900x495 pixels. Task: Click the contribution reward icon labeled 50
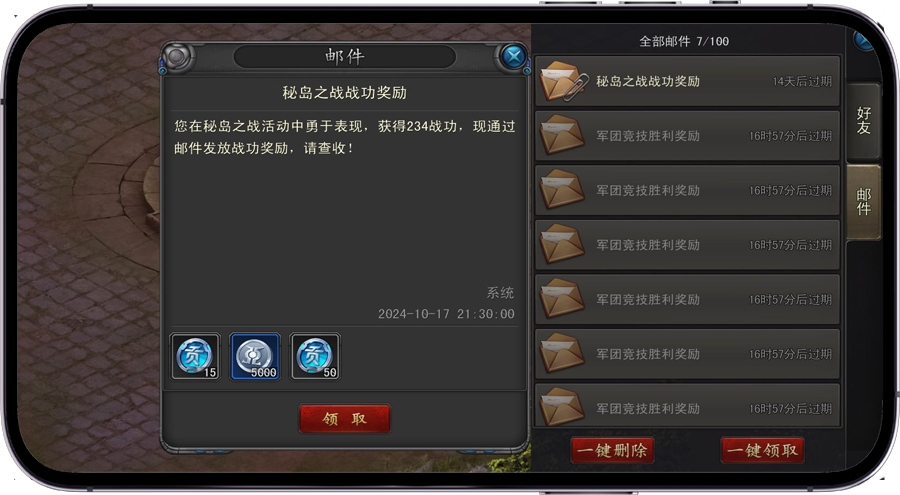click(315, 357)
